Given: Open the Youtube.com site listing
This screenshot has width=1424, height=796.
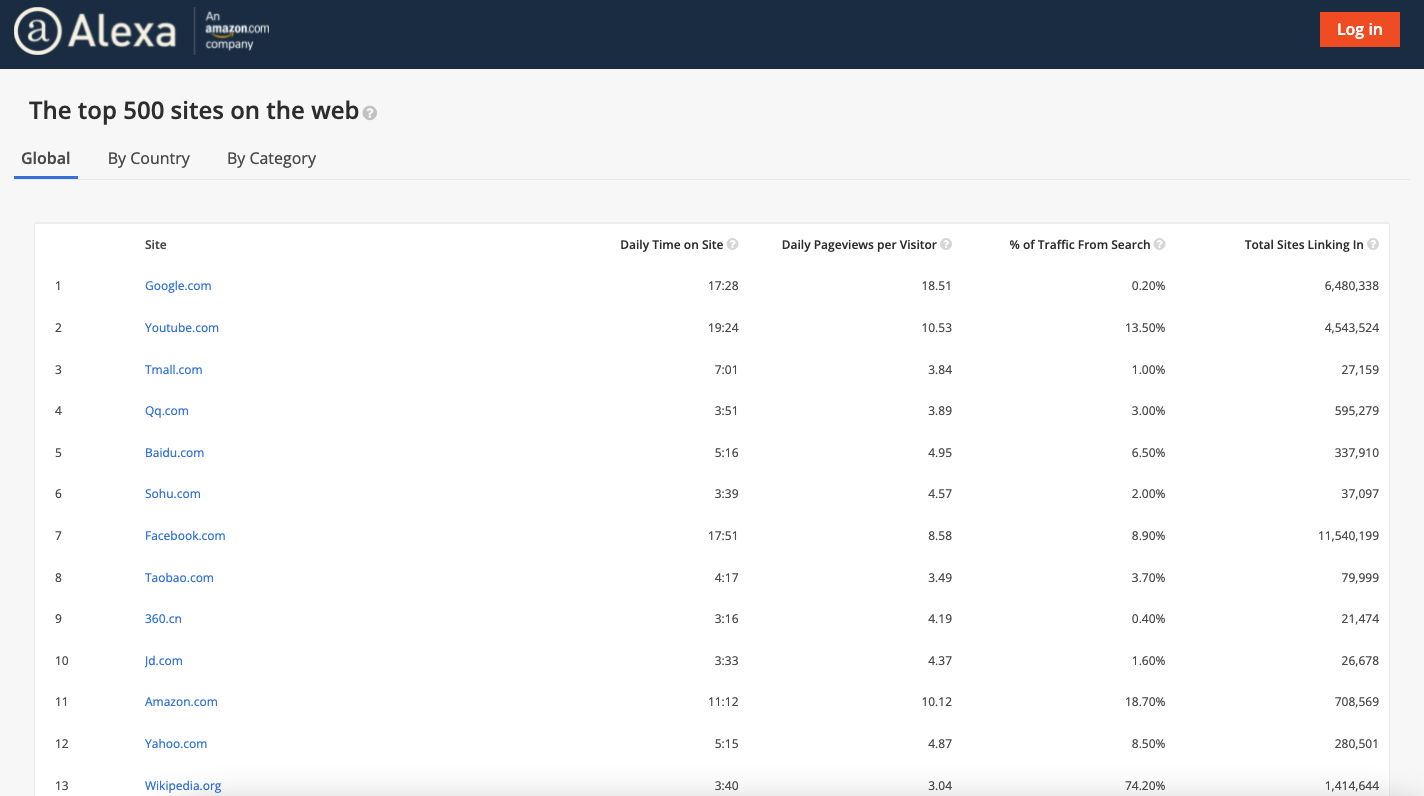Looking at the screenshot, I should pos(181,327).
